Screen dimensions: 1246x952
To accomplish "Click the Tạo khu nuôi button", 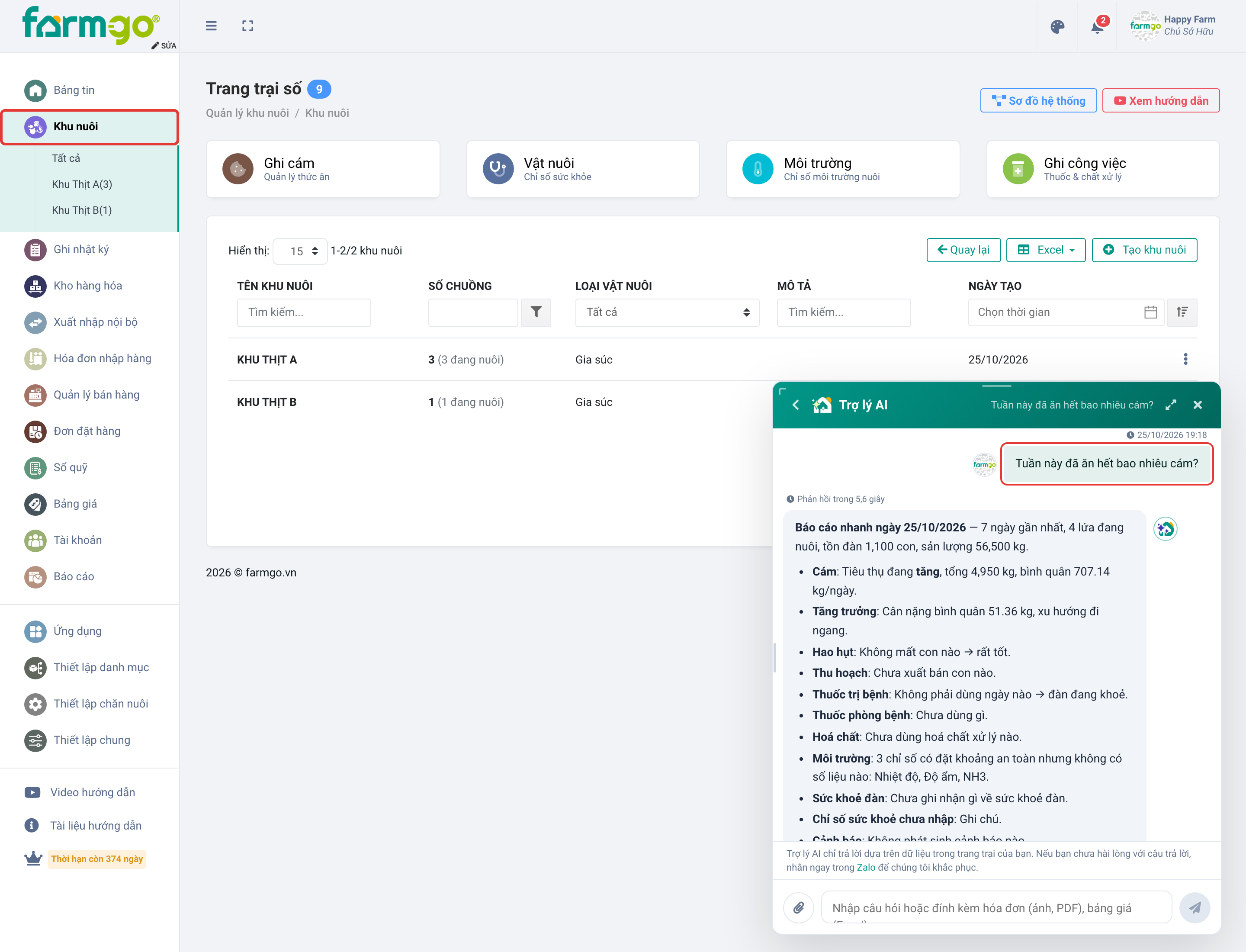I will (1144, 250).
